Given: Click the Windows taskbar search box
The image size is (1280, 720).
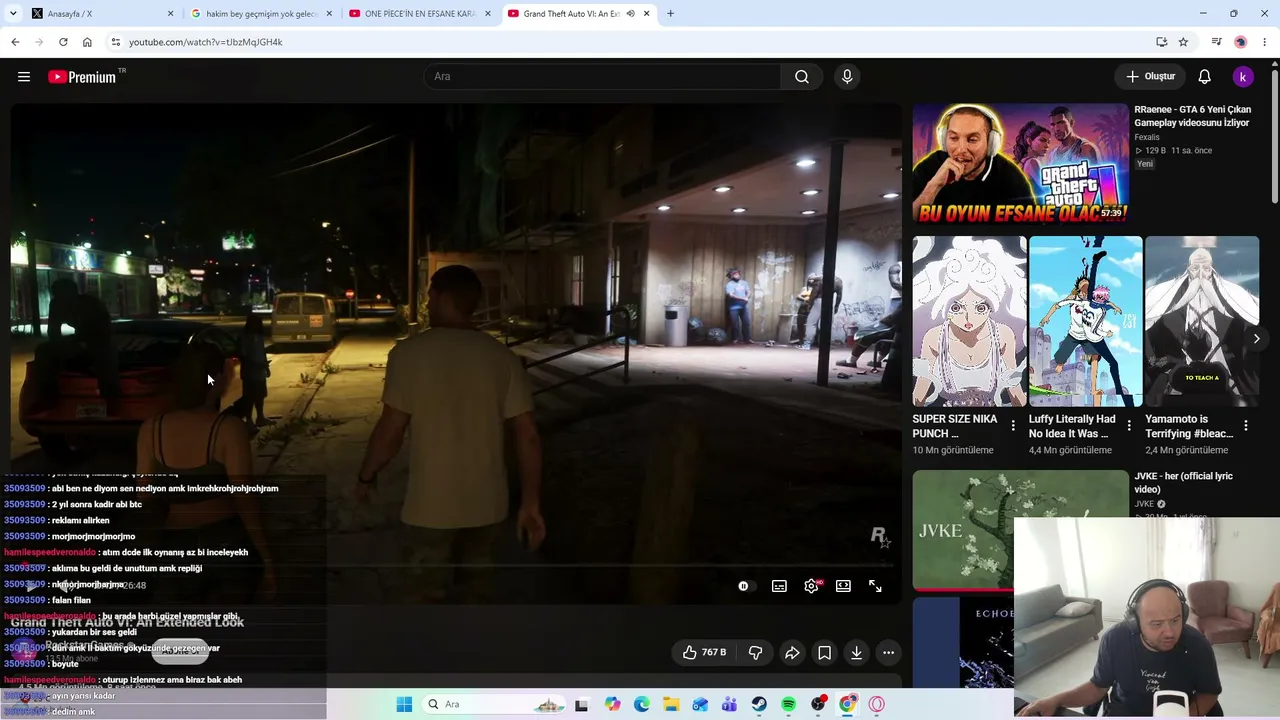Looking at the screenshot, I should (495, 704).
